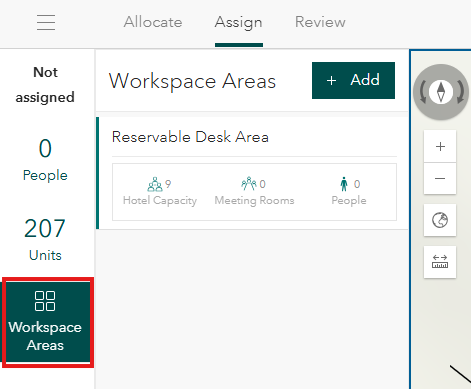
Task: Show the 207 unassigned Units
Action: tap(45, 239)
